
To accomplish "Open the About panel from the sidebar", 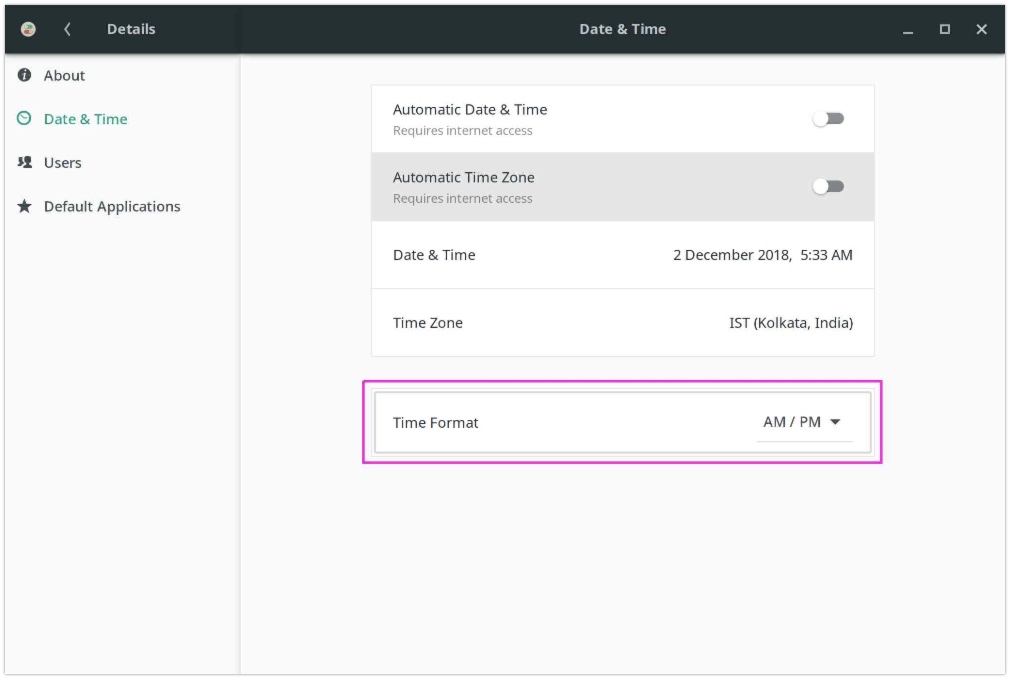I will [x=64, y=76].
